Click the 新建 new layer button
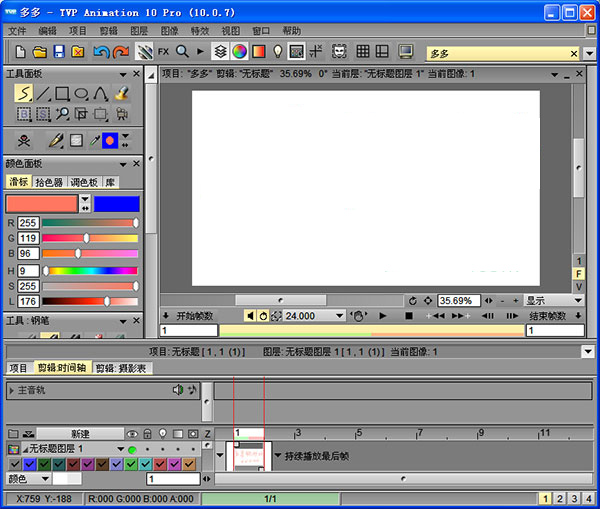This screenshot has height=509, width=600. pyautogui.click(x=80, y=434)
